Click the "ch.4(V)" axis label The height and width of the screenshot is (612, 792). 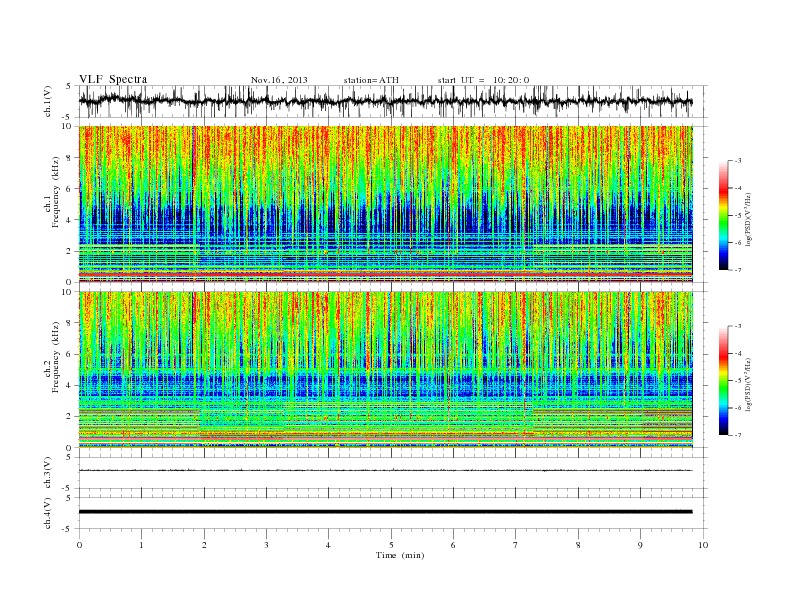coord(47,513)
